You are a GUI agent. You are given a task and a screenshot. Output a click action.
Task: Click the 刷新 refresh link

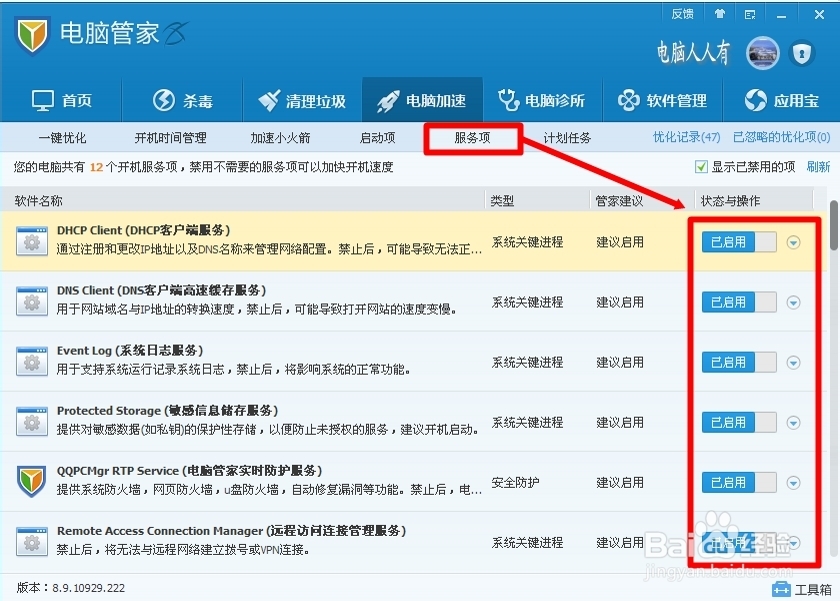tap(818, 167)
